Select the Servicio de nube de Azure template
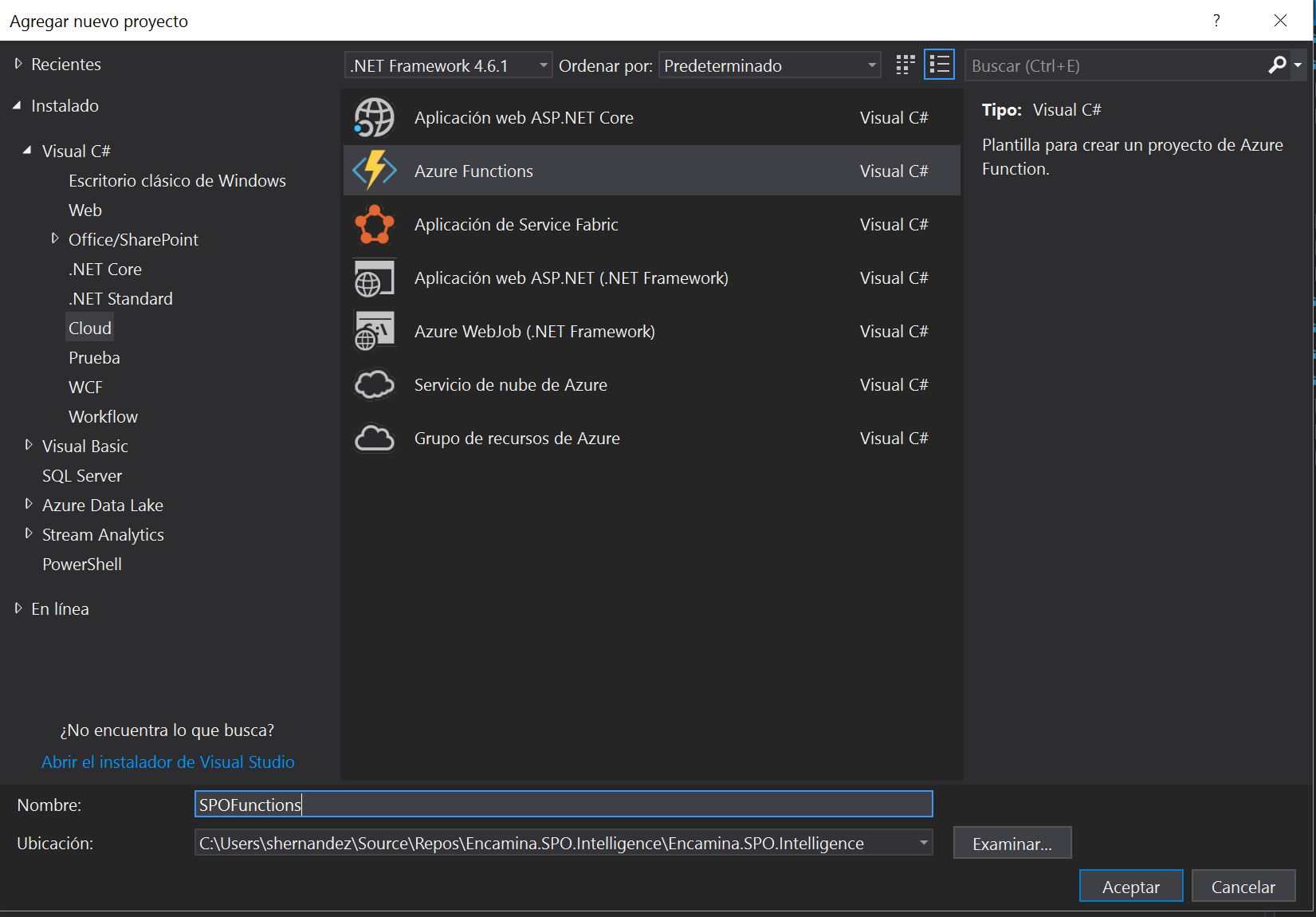The image size is (1316, 917). [x=510, y=384]
